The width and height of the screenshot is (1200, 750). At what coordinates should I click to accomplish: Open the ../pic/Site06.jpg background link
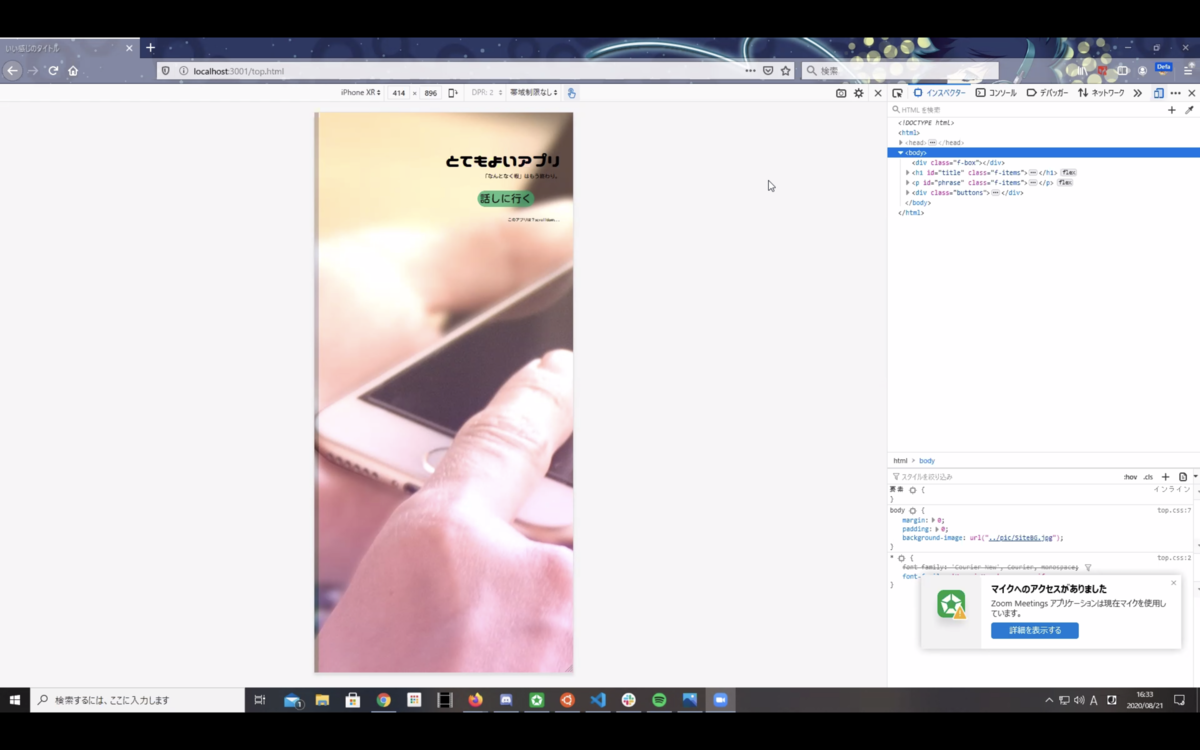click(1021, 538)
